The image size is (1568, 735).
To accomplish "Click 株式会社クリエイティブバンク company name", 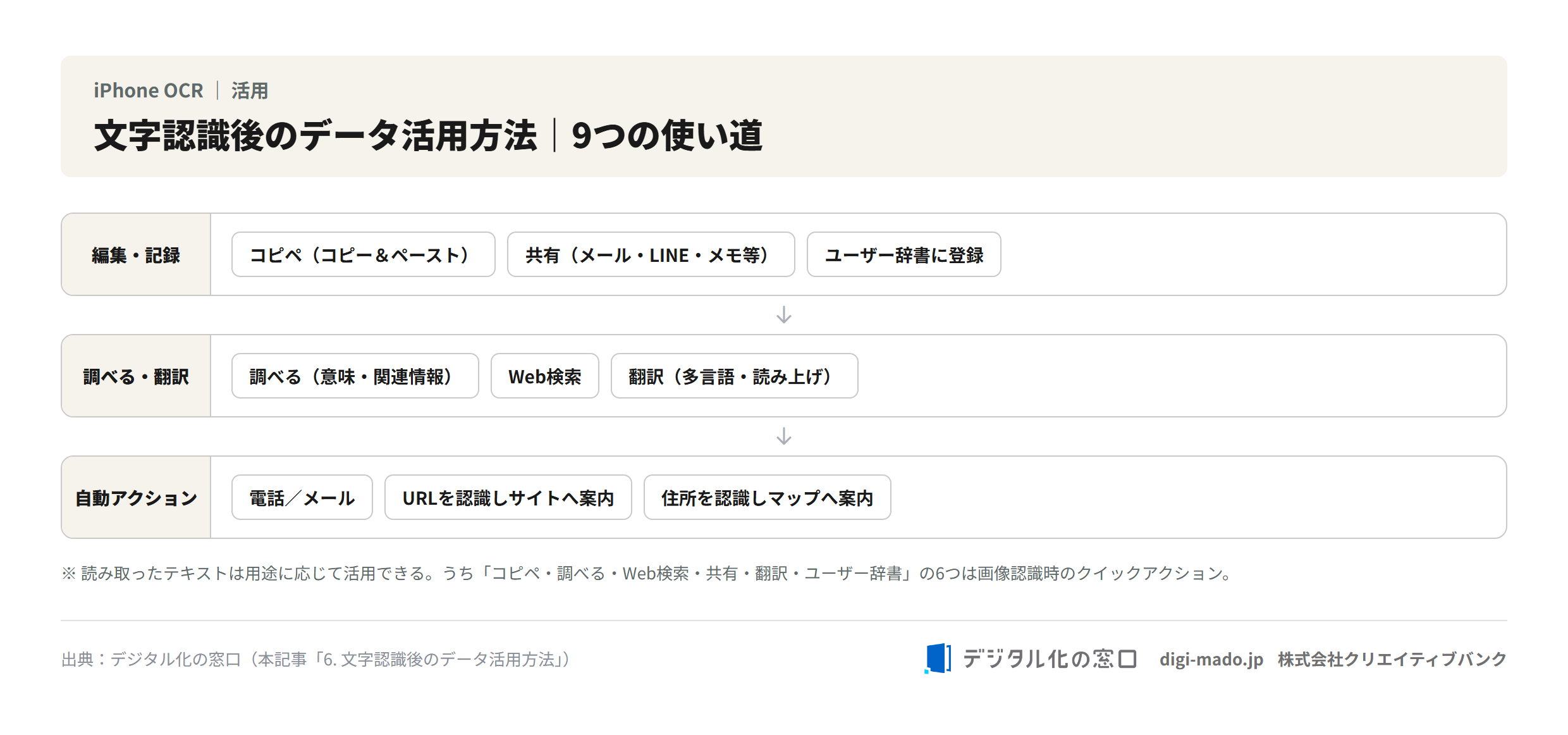I will [x=1392, y=659].
